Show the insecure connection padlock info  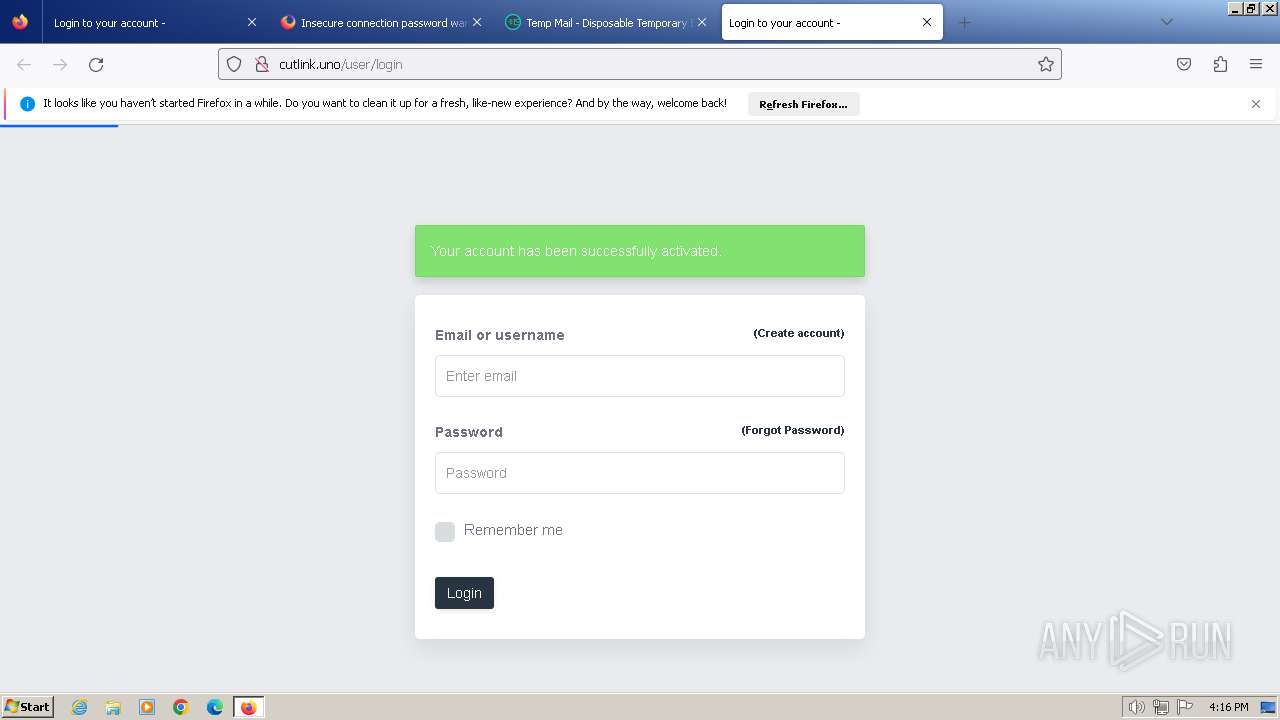(262, 65)
